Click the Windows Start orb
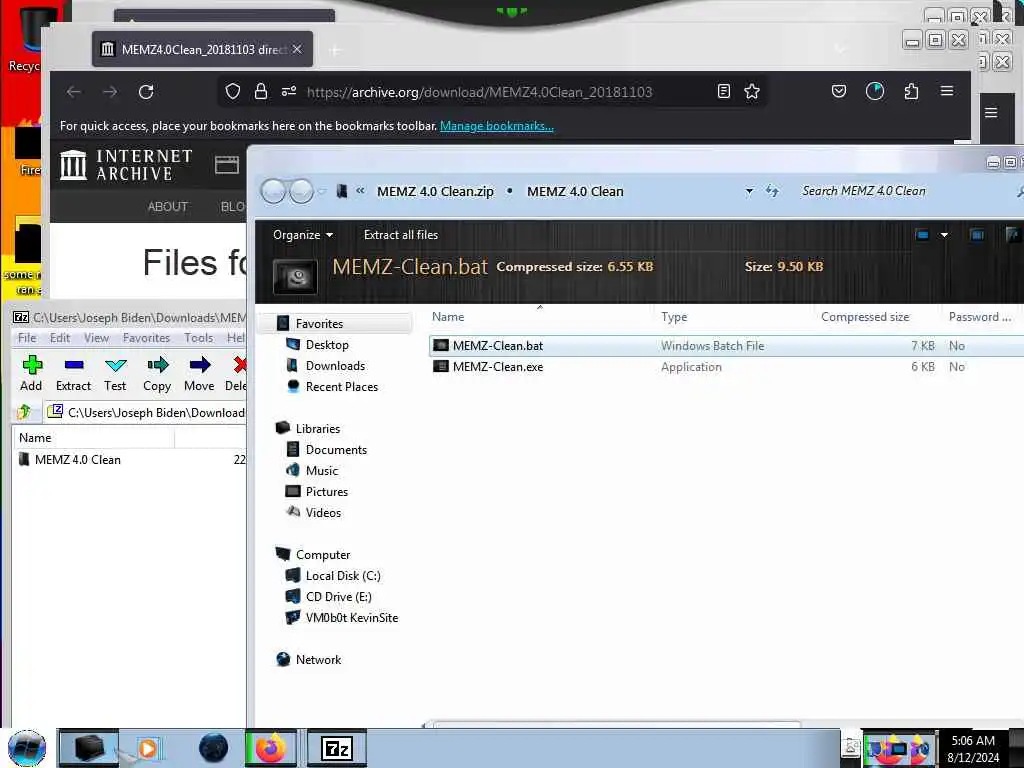1024x768 pixels. (27, 748)
